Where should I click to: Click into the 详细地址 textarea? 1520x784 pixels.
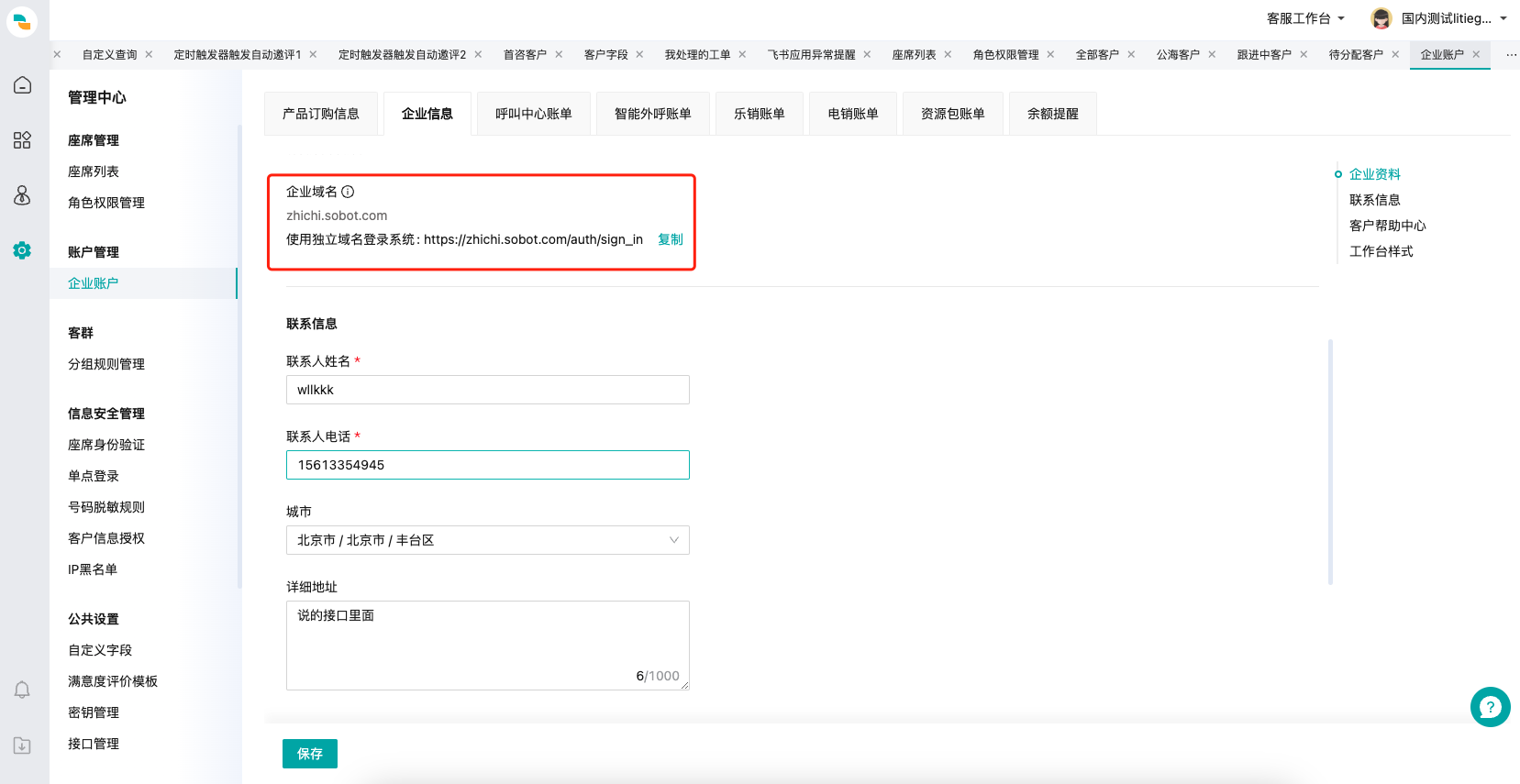(488, 646)
